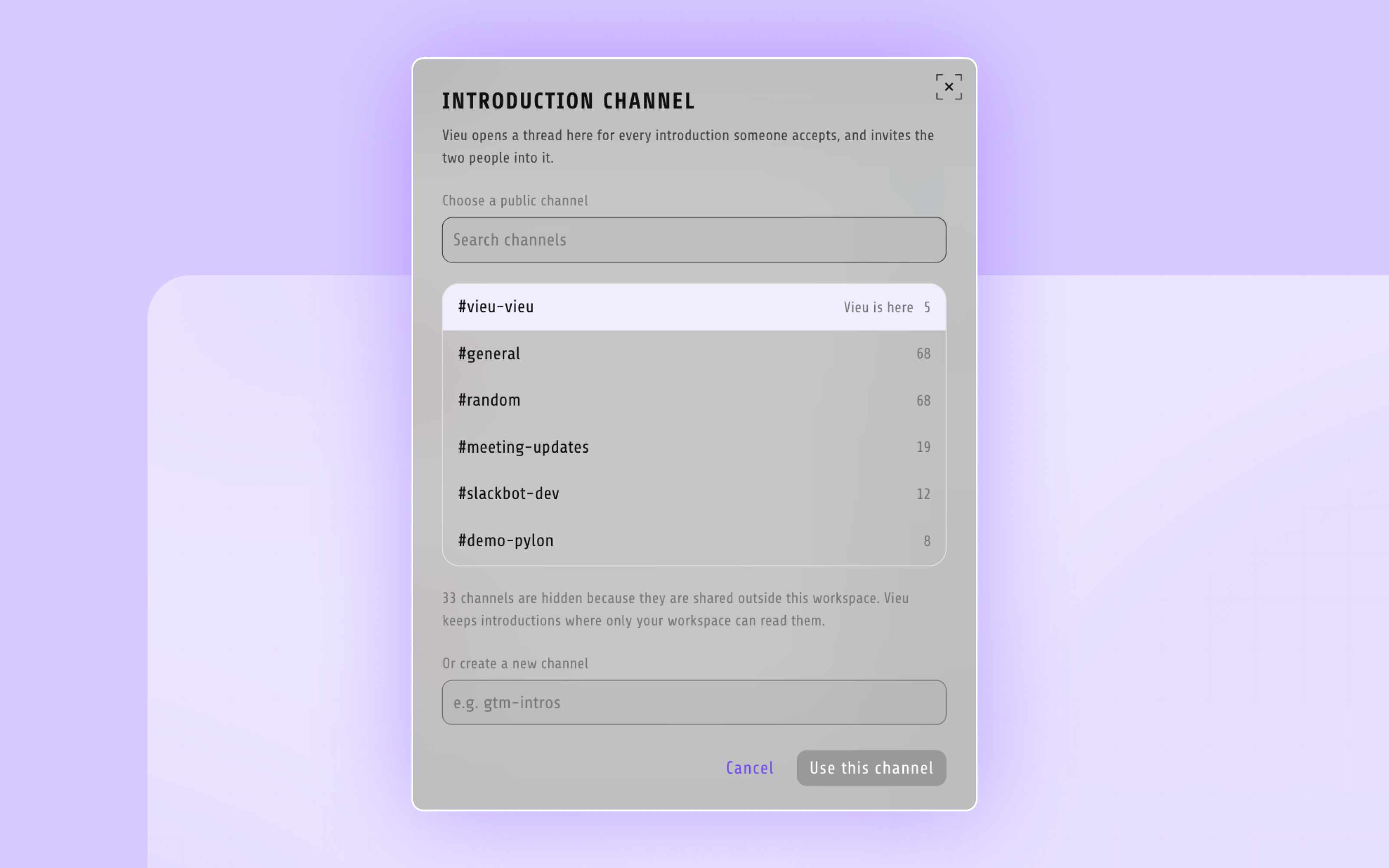Cancel the channel selection
1389x868 pixels.
tap(750, 768)
